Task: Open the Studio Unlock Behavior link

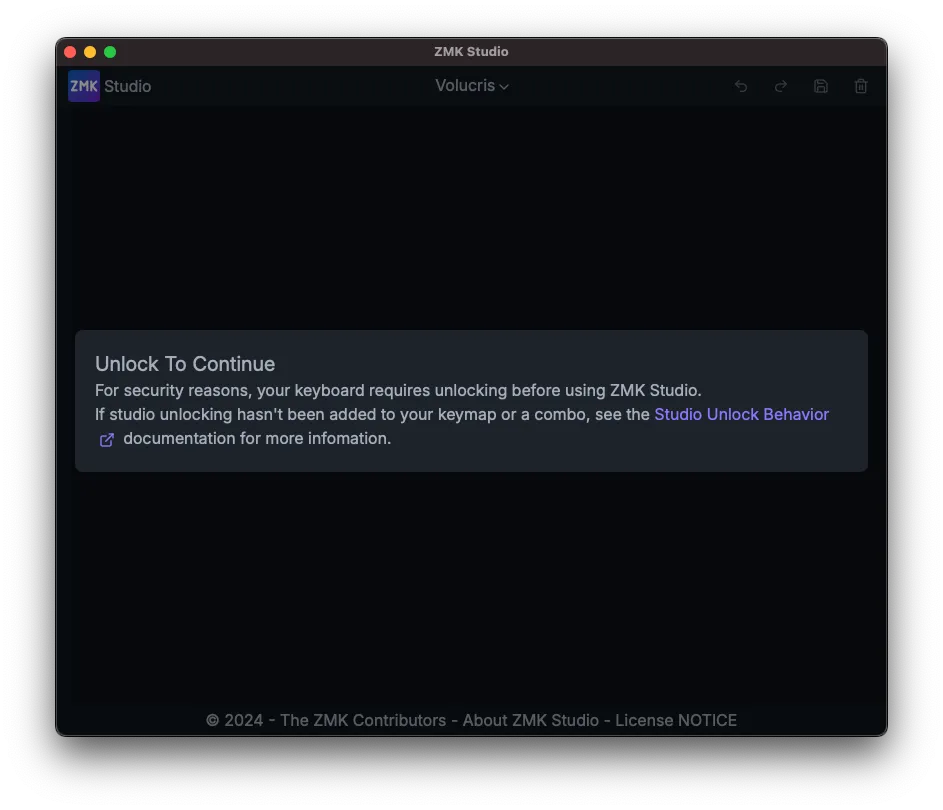Action: pos(742,414)
